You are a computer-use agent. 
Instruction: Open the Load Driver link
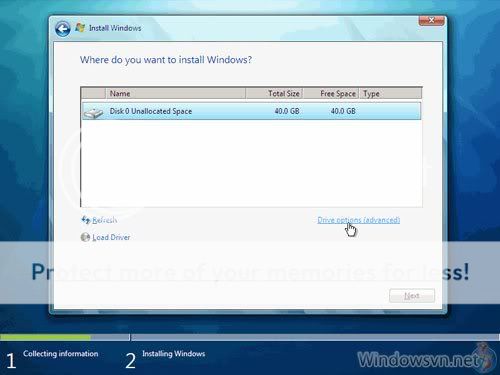tap(111, 237)
